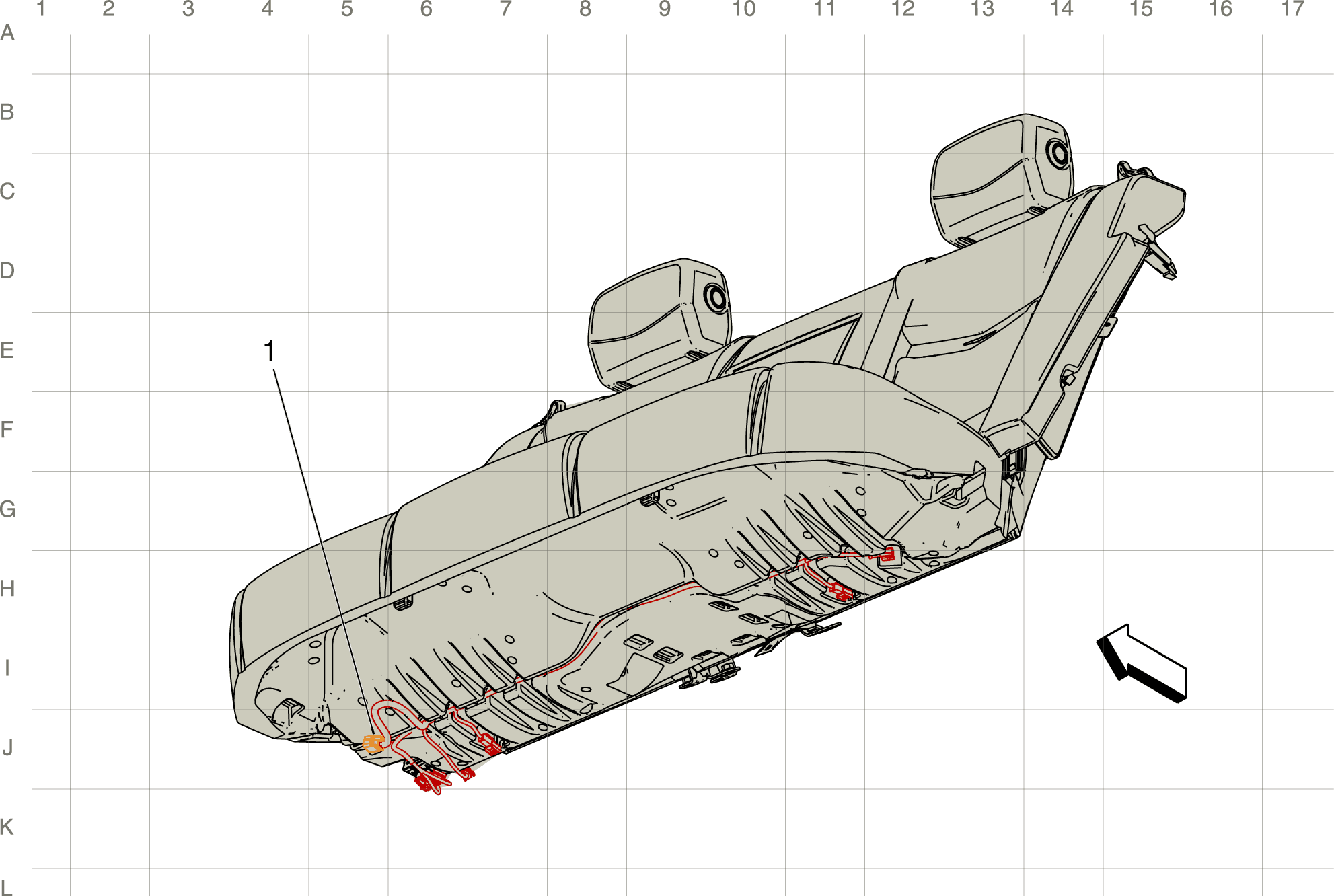Select row header J

(7, 747)
